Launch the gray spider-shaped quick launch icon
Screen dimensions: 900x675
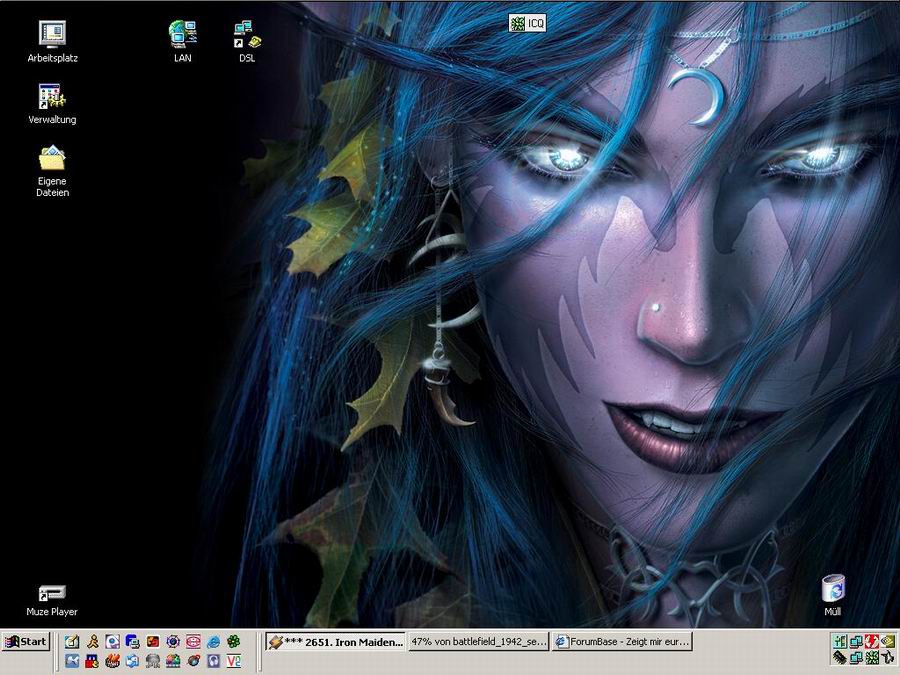click(x=153, y=661)
